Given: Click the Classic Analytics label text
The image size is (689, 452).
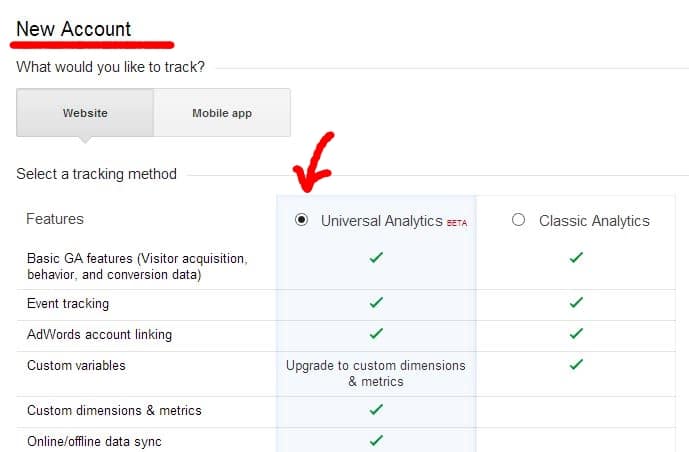Looking at the screenshot, I should click(x=594, y=221).
